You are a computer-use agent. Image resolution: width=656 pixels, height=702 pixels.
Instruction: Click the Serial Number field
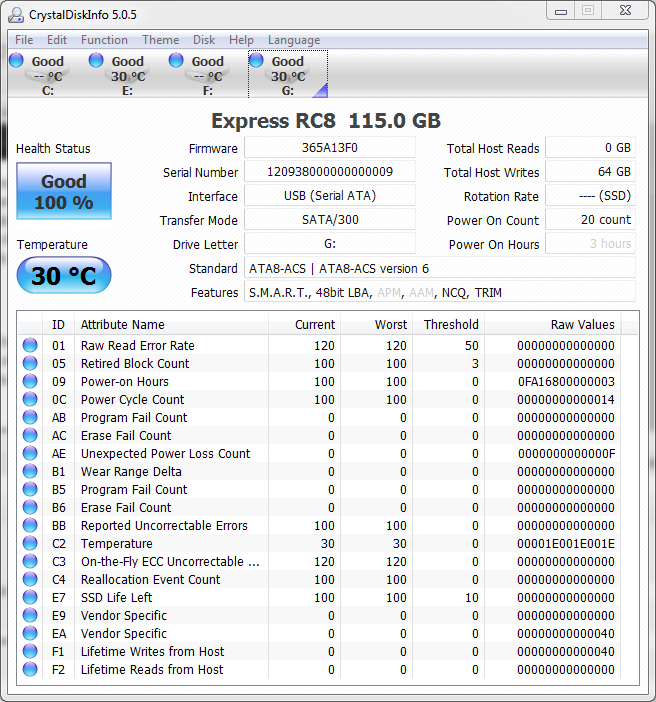329,172
